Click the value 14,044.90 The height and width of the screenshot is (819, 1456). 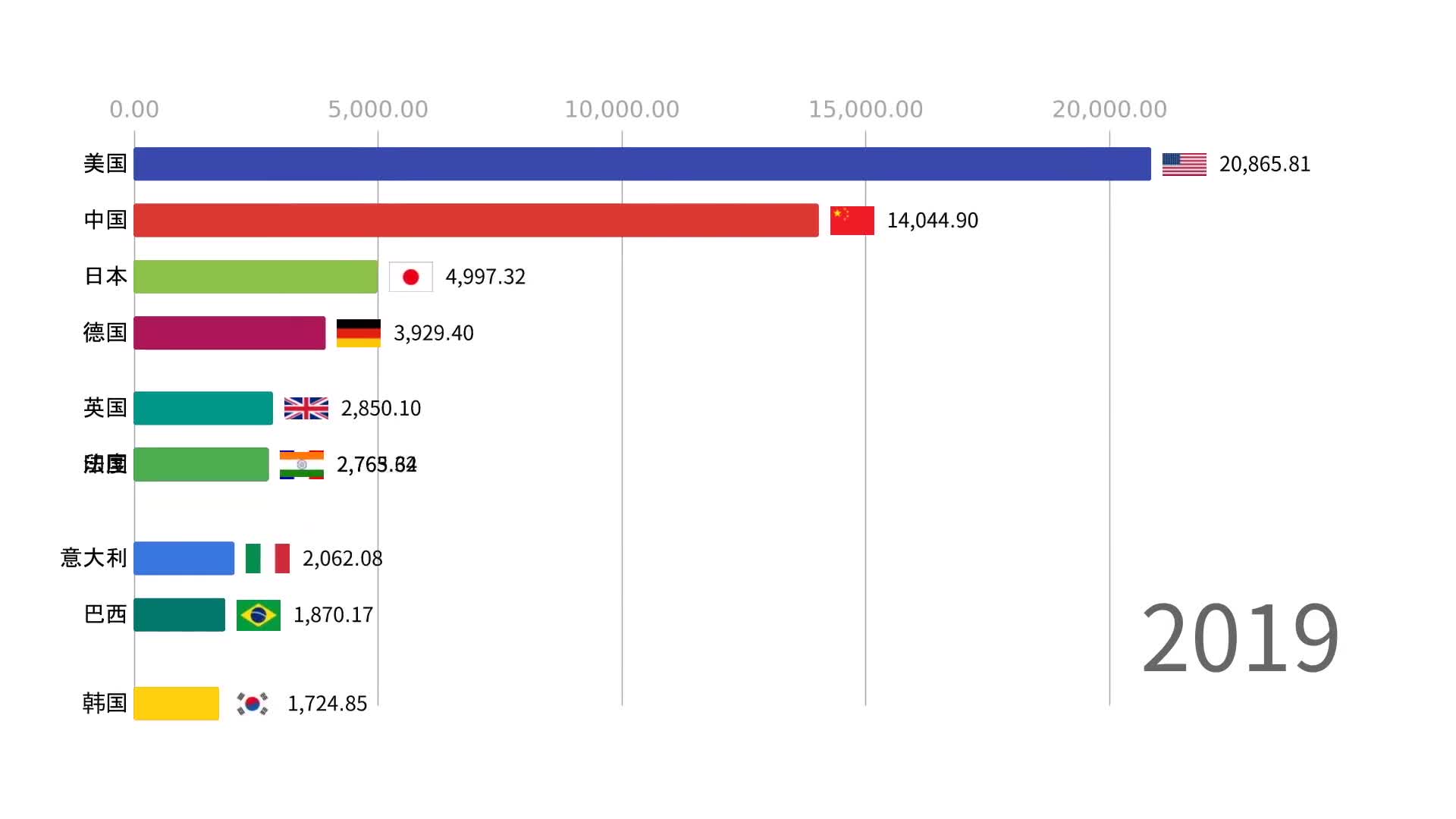tap(933, 221)
